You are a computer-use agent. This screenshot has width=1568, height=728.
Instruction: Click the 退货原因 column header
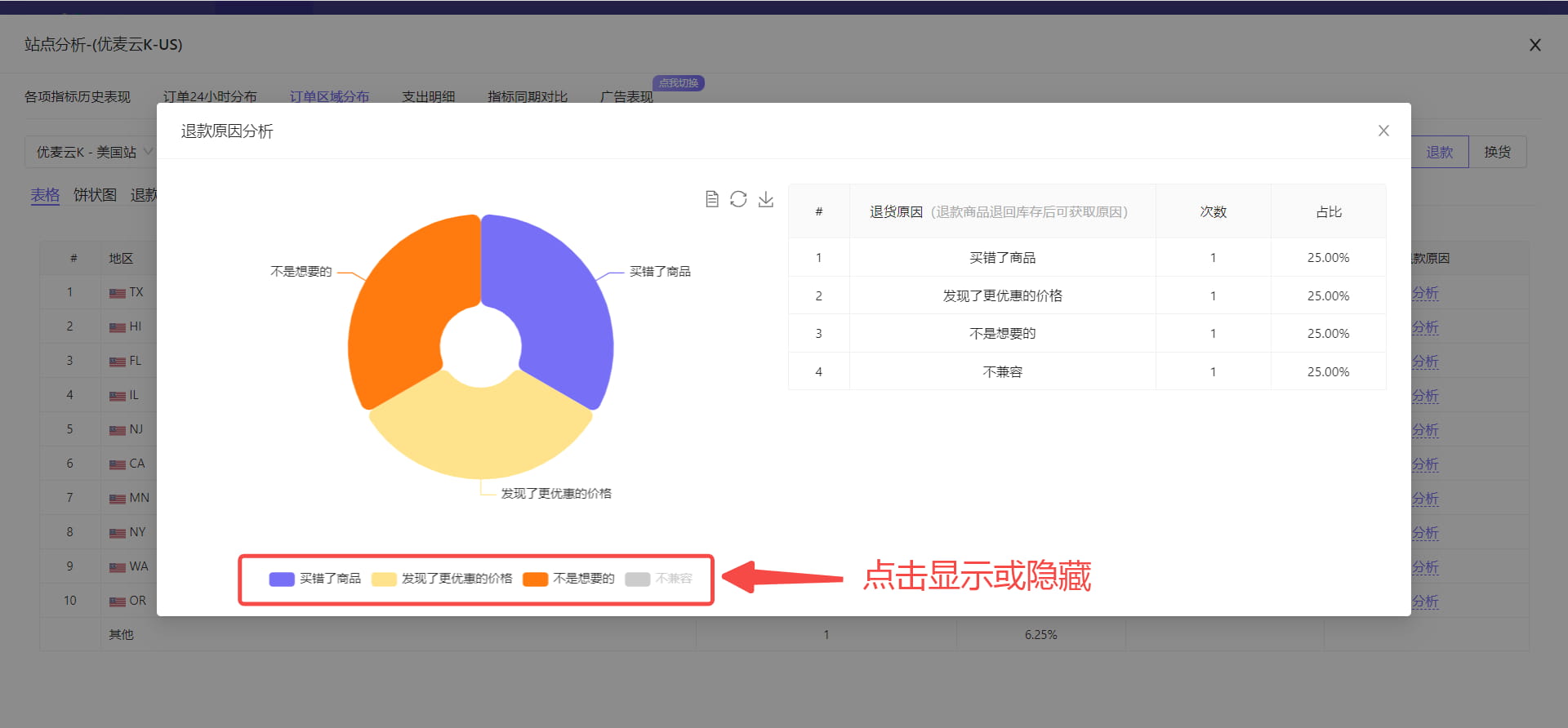tap(1002, 211)
